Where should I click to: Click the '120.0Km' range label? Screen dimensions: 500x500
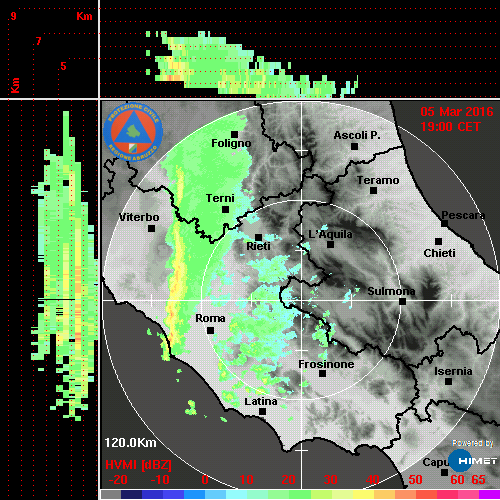point(130,443)
